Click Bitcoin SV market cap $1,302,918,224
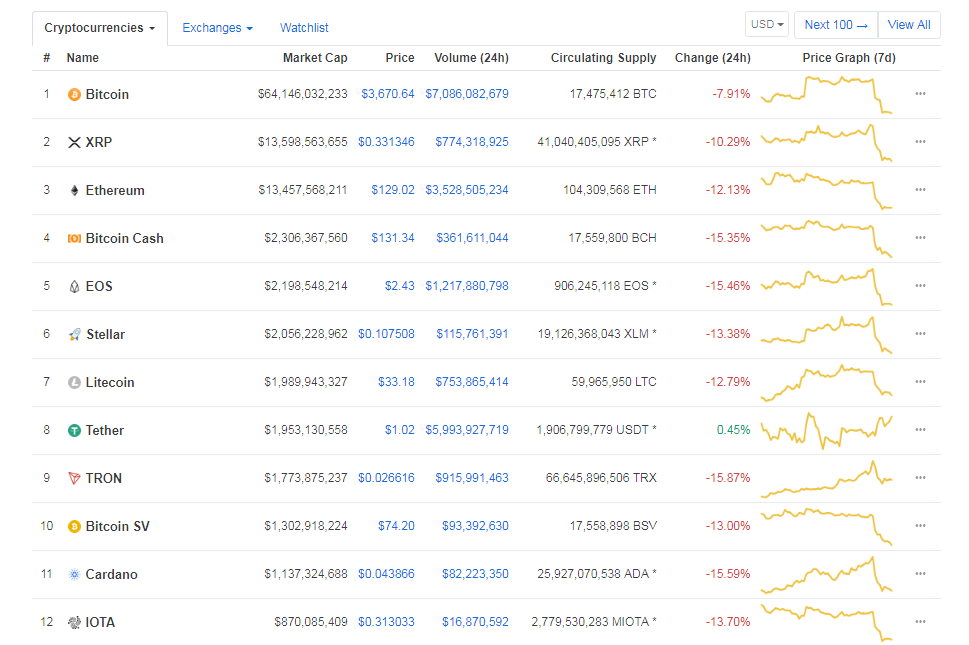 pos(306,526)
